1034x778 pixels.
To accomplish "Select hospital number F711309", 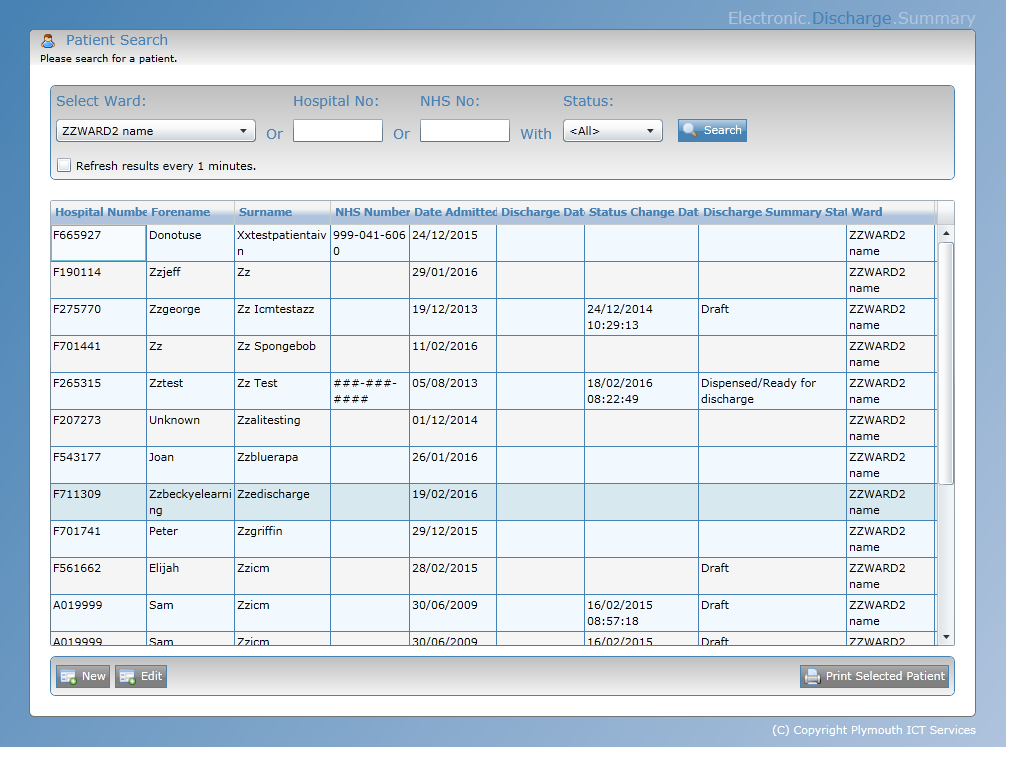I will click(x=77, y=494).
